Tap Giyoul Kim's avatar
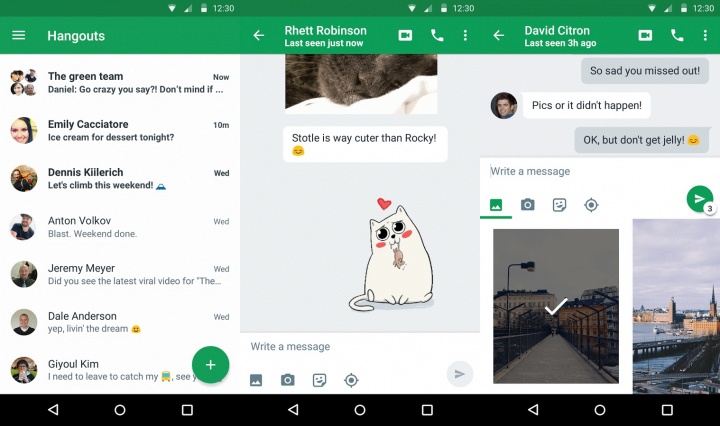The width and height of the screenshot is (720, 426). tap(24, 370)
